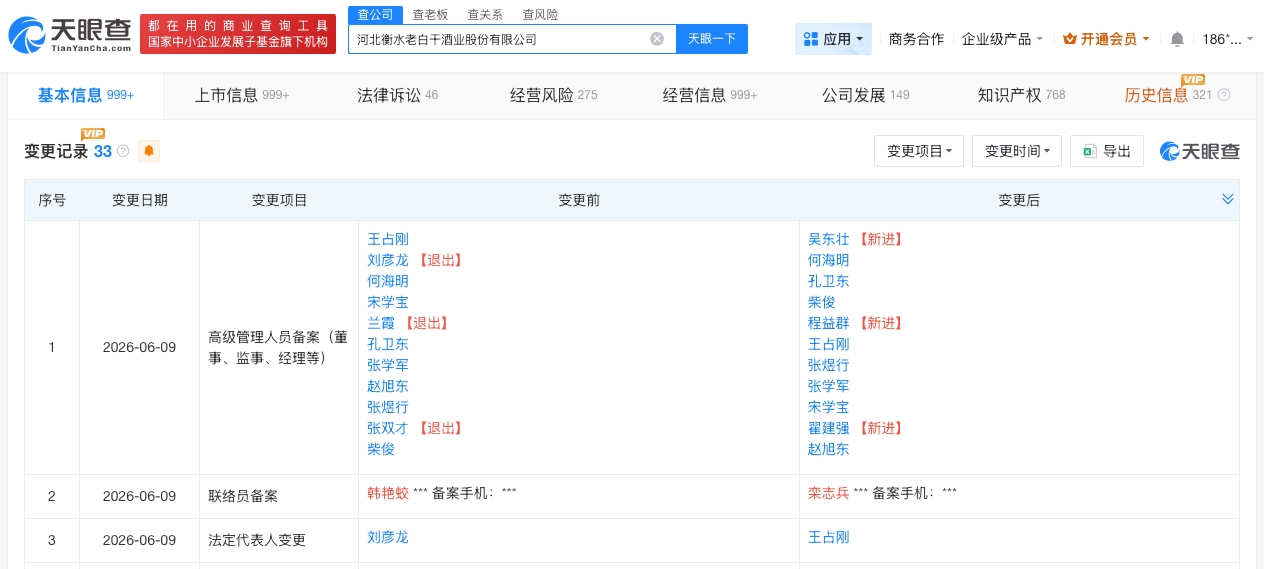Switch to 上市信息 tab
Screen dimensions: 1264x569
242,95
